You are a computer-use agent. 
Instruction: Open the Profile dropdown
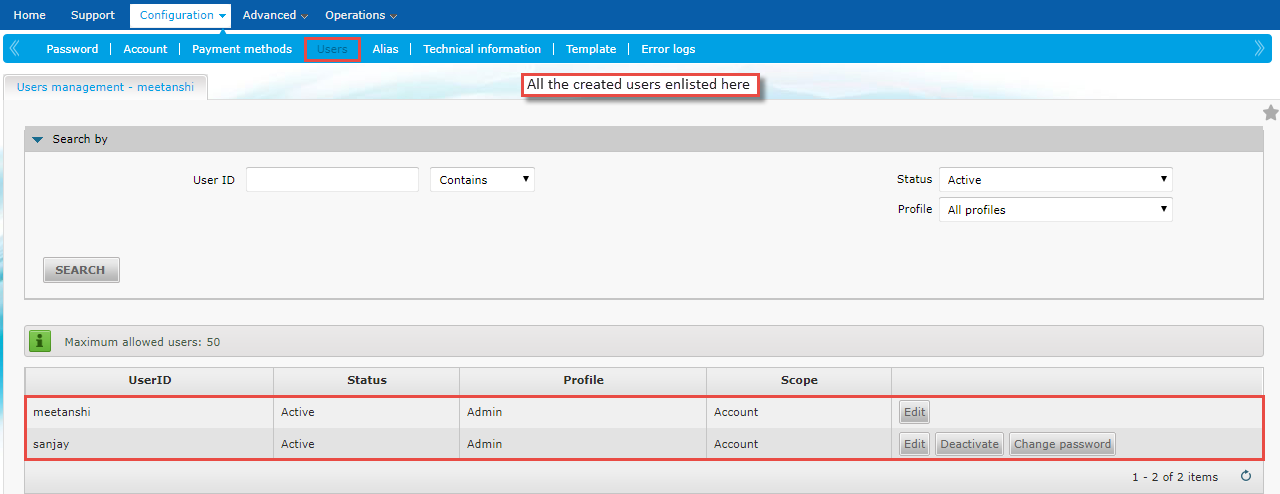click(1056, 210)
